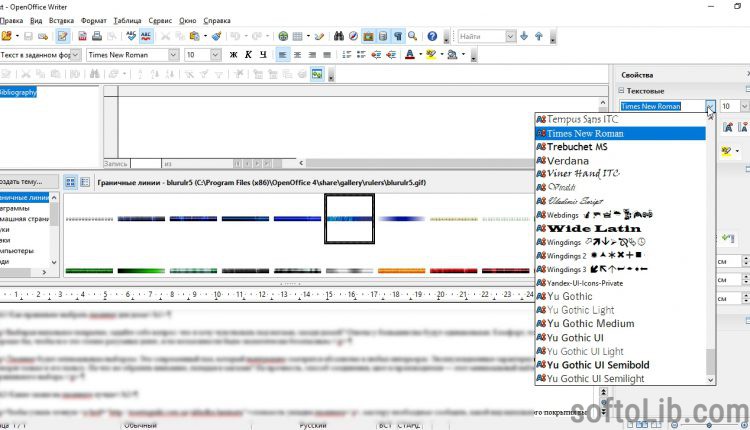The height and width of the screenshot is (430, 750).
Task: Open the Font Color dropdown arrow
Action: point(420,55)
